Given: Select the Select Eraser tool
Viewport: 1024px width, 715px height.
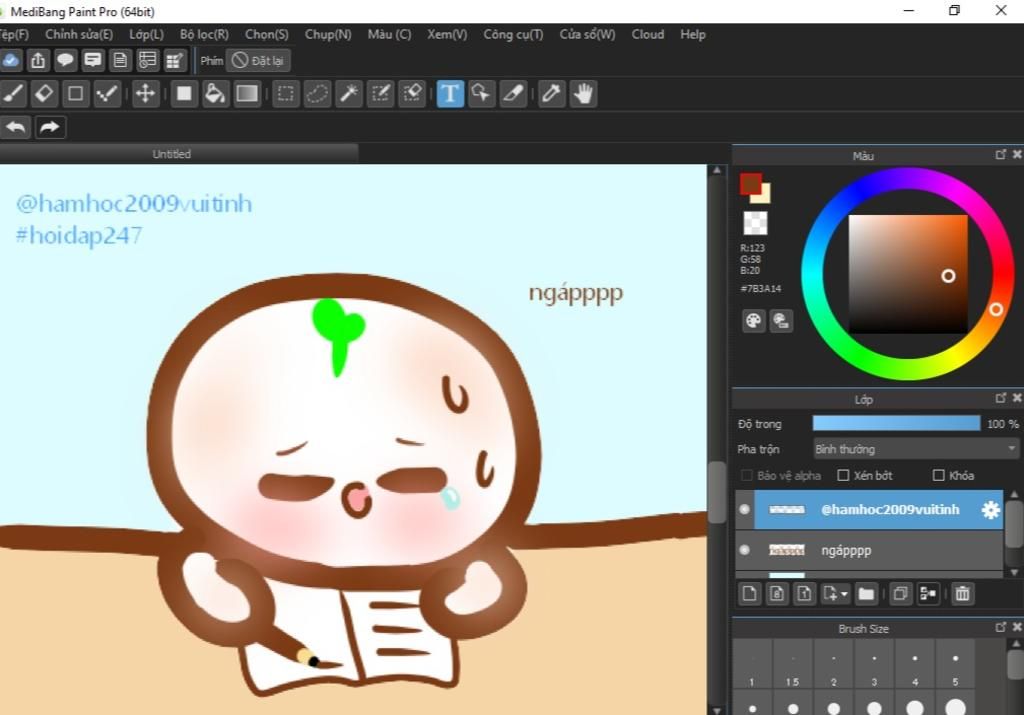Looking at the screenshot, I should (412, 94).
